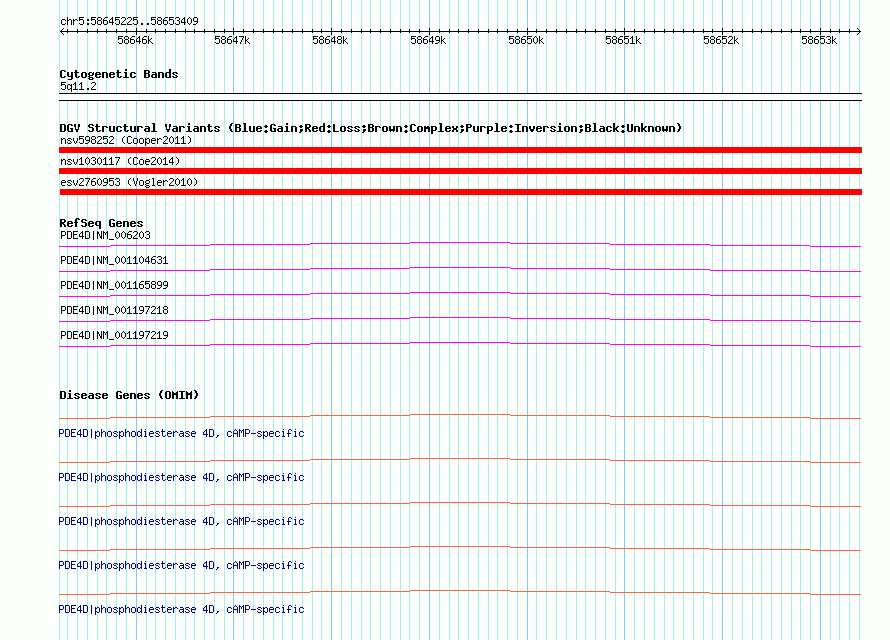Click the red loss bar under nsv598252
Screen dimensions: 890x640
pyautogui.click(x=460, y=150)
